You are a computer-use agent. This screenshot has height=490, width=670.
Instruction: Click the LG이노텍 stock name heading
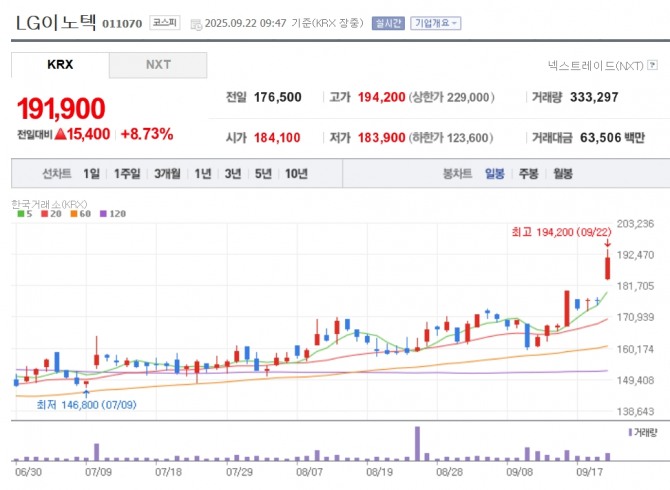click(56, 23)
